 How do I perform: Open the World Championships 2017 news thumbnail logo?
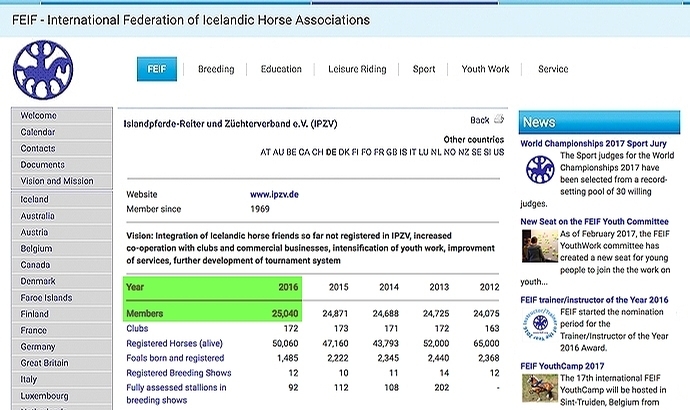click(540, 169)
